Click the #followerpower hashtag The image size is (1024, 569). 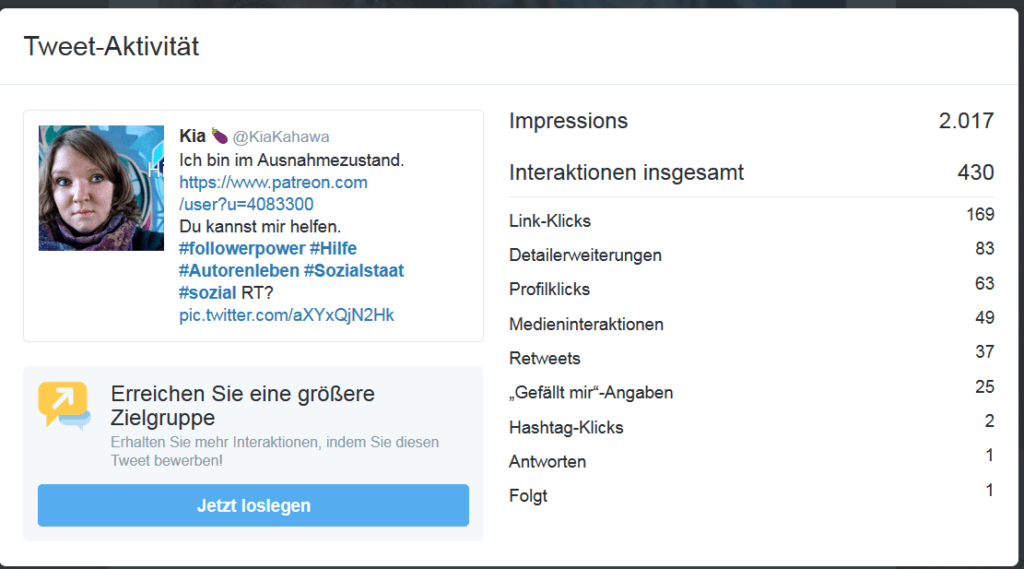240,249
